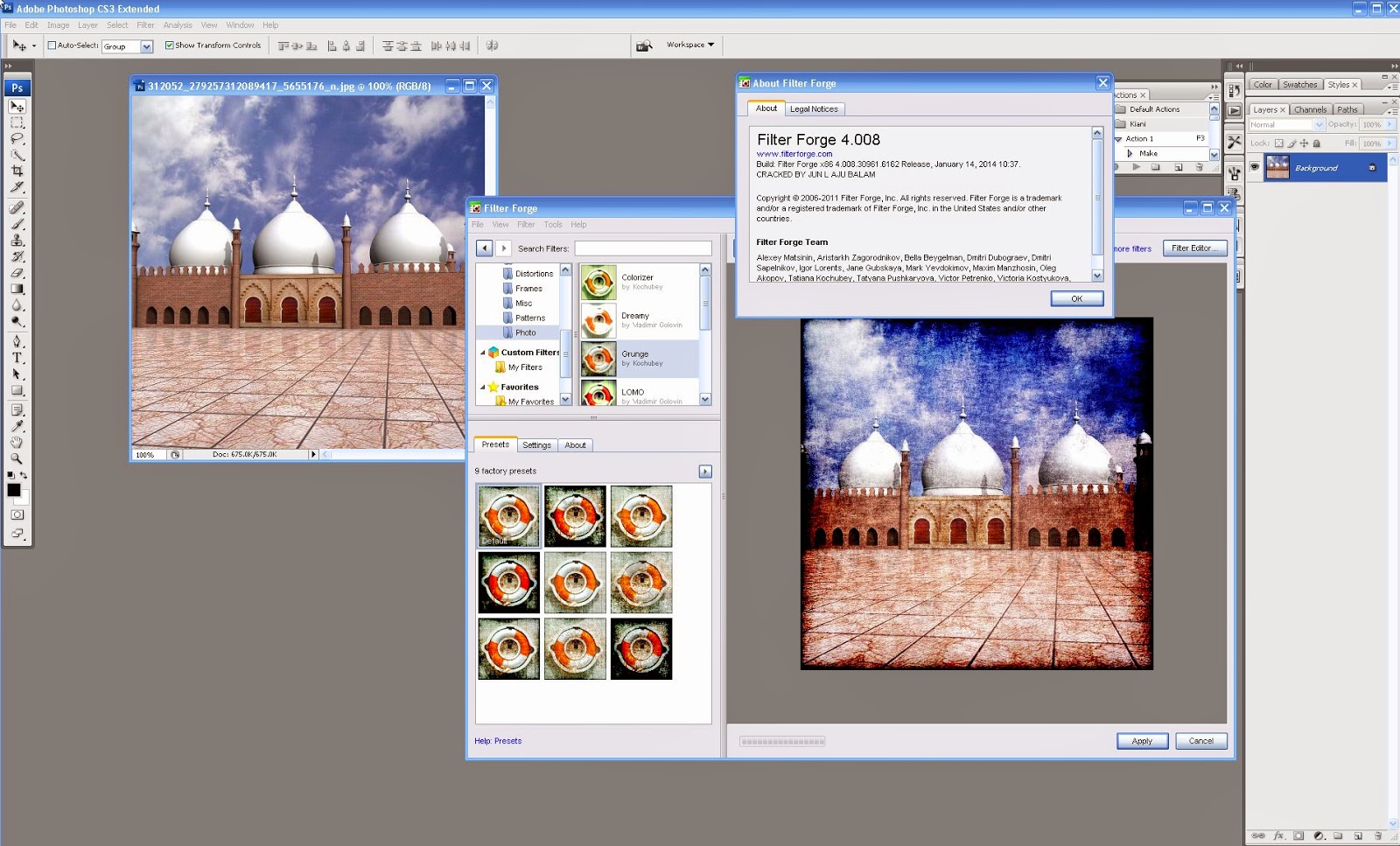Screen dimensions: 1400x846
Task: Select the Type tool
Action: click(x=17, y=358)
